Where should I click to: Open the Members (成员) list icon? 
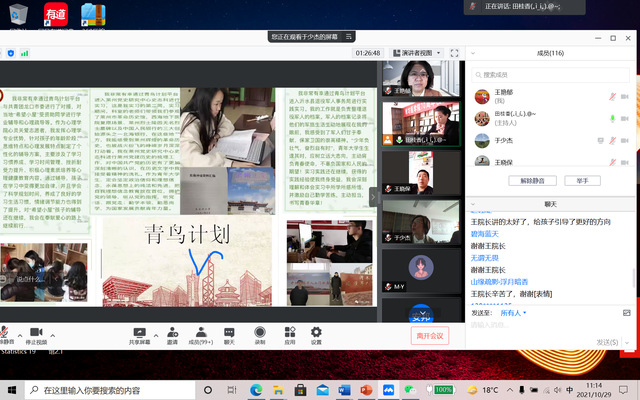(x=200, y=333)
